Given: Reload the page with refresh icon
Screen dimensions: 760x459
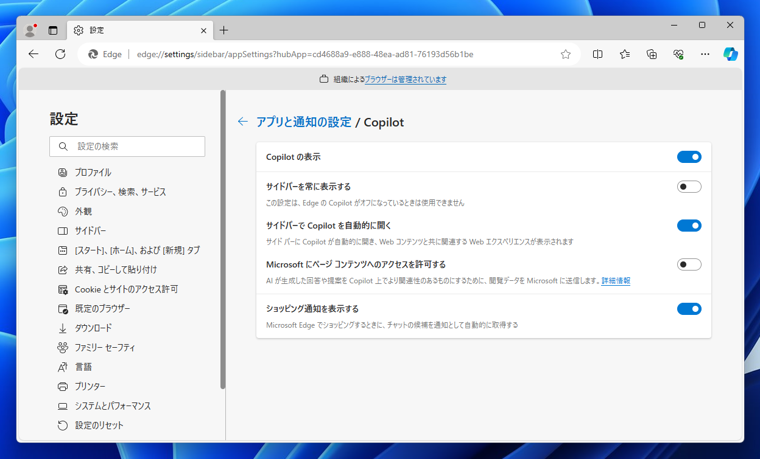Looking at the screenshot, I should 60,54.
